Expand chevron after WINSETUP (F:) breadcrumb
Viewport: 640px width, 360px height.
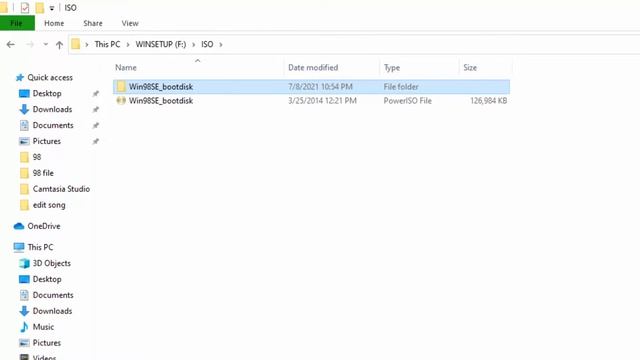pos(193,44)
